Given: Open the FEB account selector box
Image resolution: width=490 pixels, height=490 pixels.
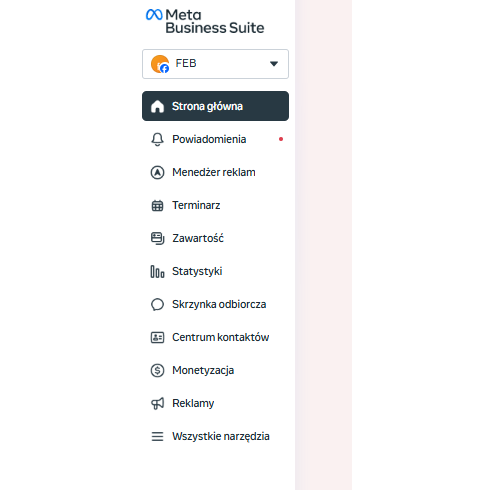Looking at the screenshot, I should (215, 64).
